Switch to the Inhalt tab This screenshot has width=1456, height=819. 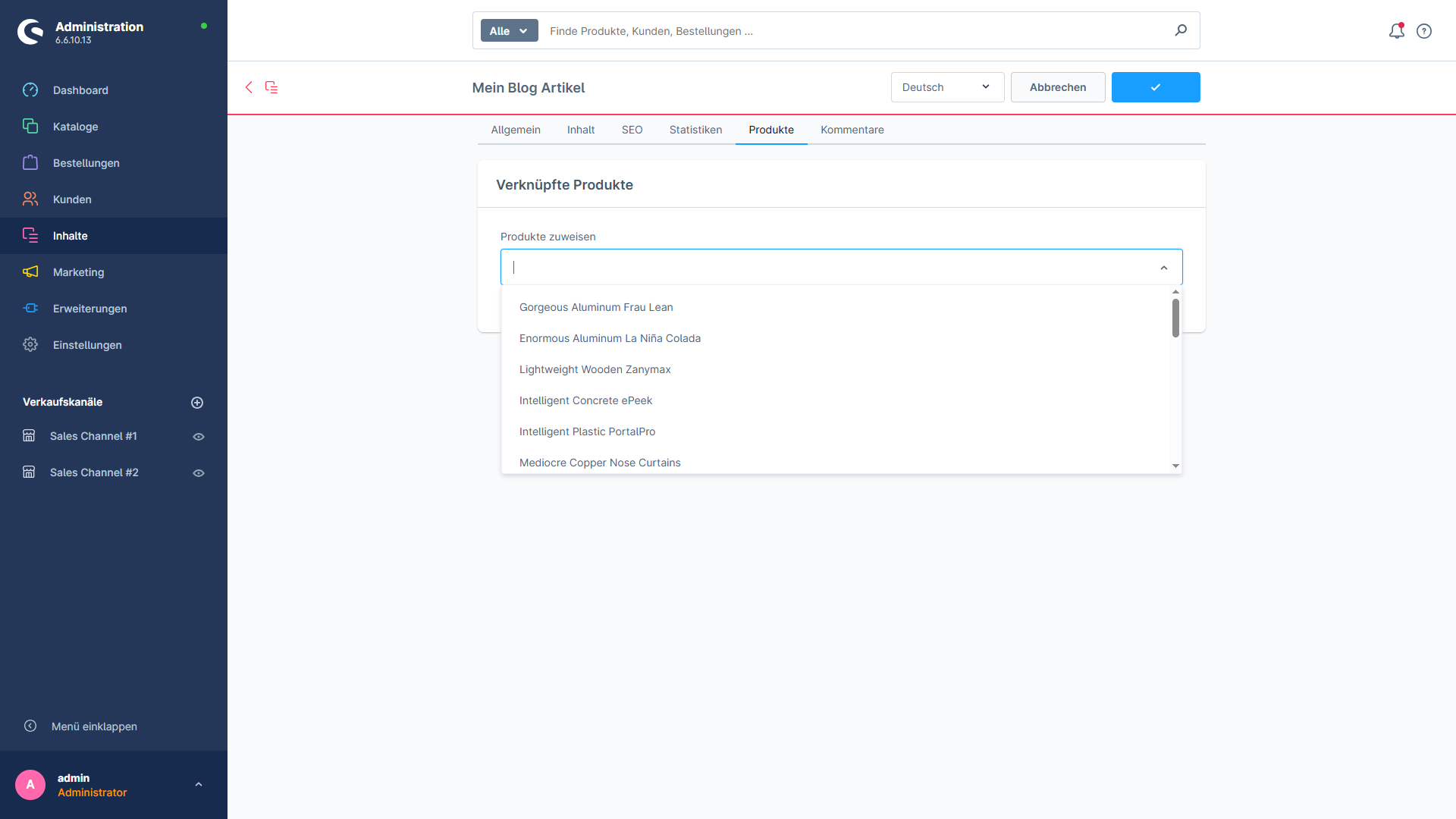pos(581,130)
